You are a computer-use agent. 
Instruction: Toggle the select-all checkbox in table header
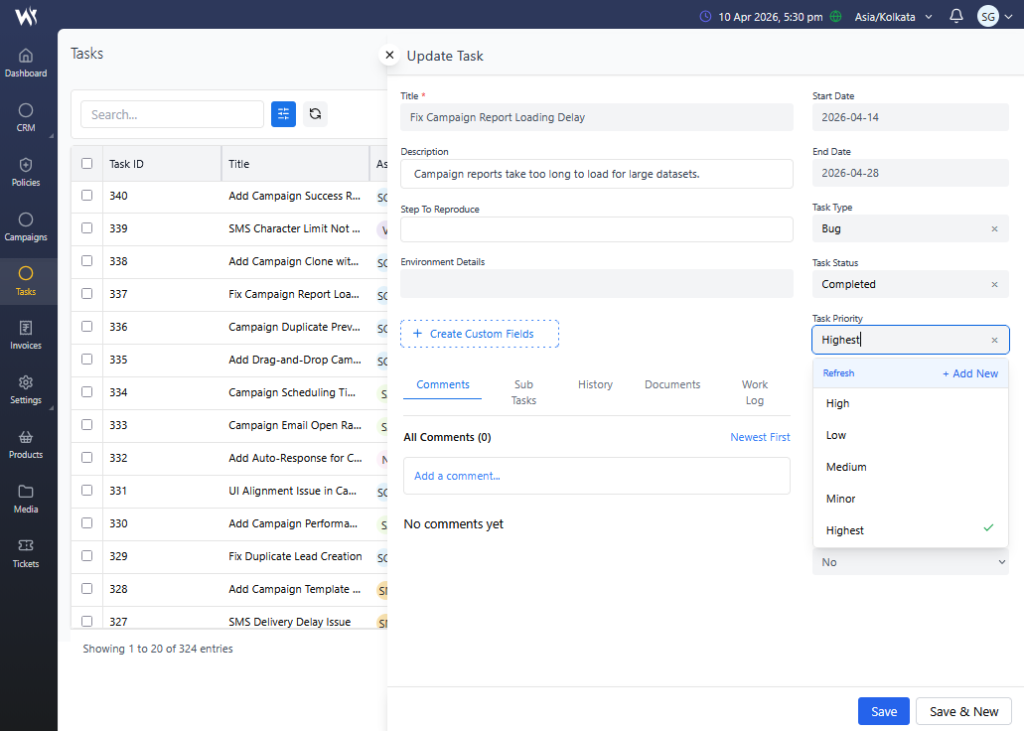point(87,164)
